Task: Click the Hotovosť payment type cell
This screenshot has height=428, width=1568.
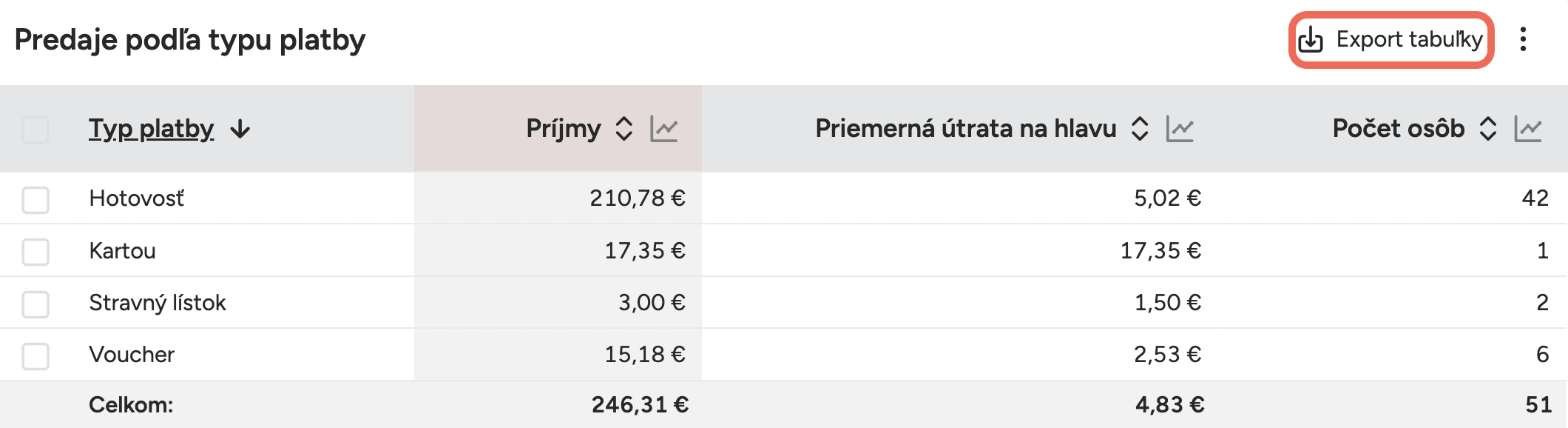Action: 137,198
